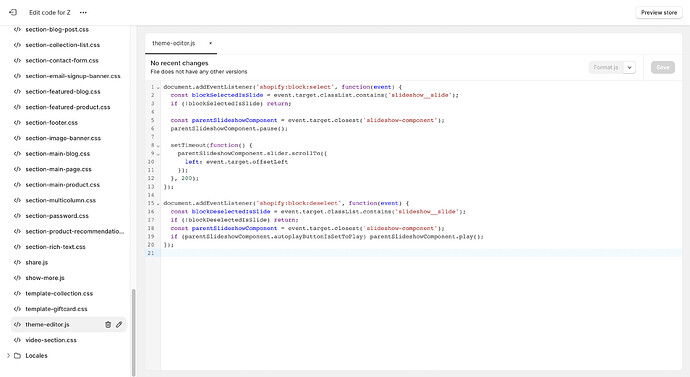Open the Format js dropdown arrow
The width and height of the screenshot is (690, 377).
tap(630, 67)
